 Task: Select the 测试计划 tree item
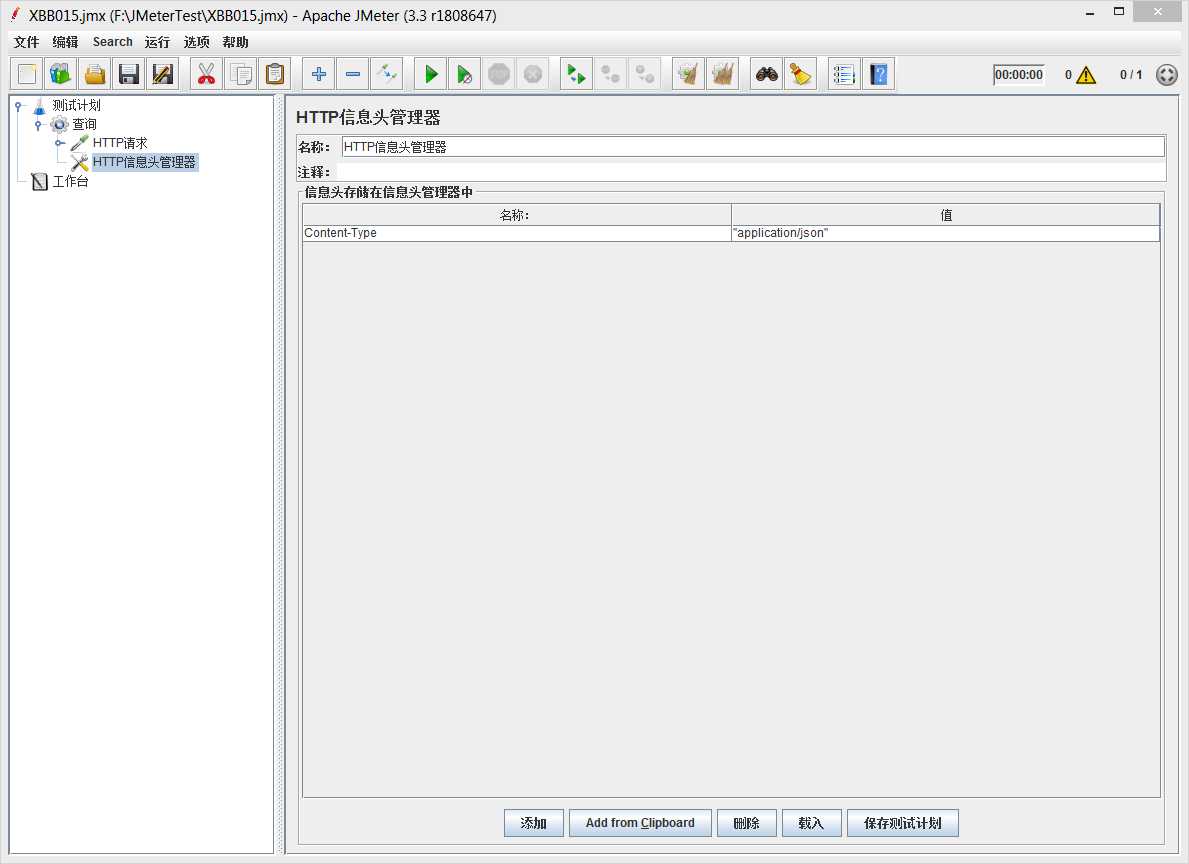76,105
